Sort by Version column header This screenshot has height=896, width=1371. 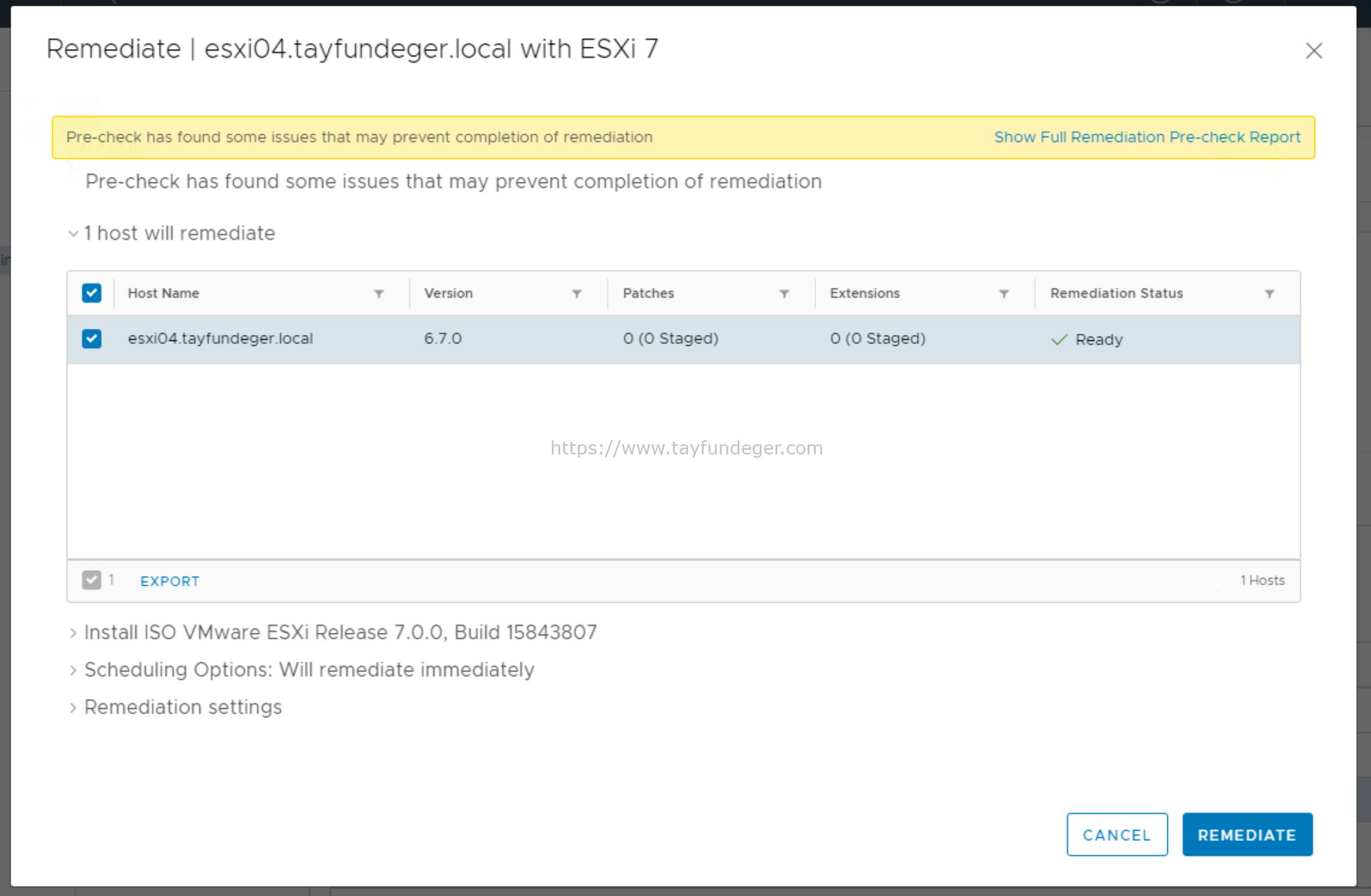tap(449, 293)
